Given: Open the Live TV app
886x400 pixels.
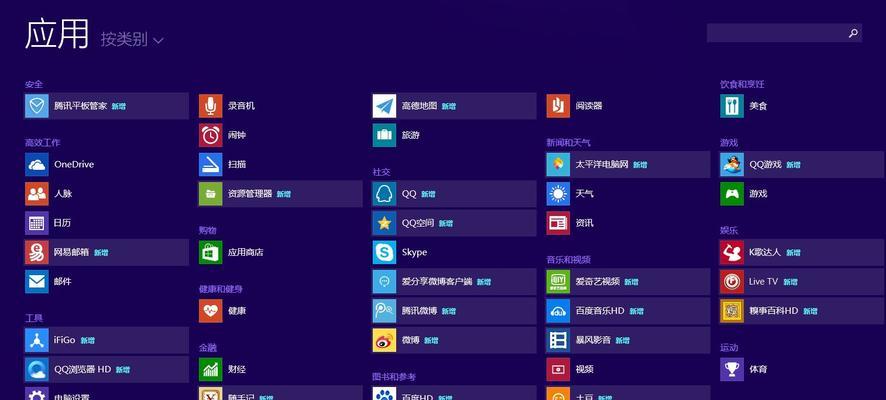Looking at the screenshot, I should 801,281.
